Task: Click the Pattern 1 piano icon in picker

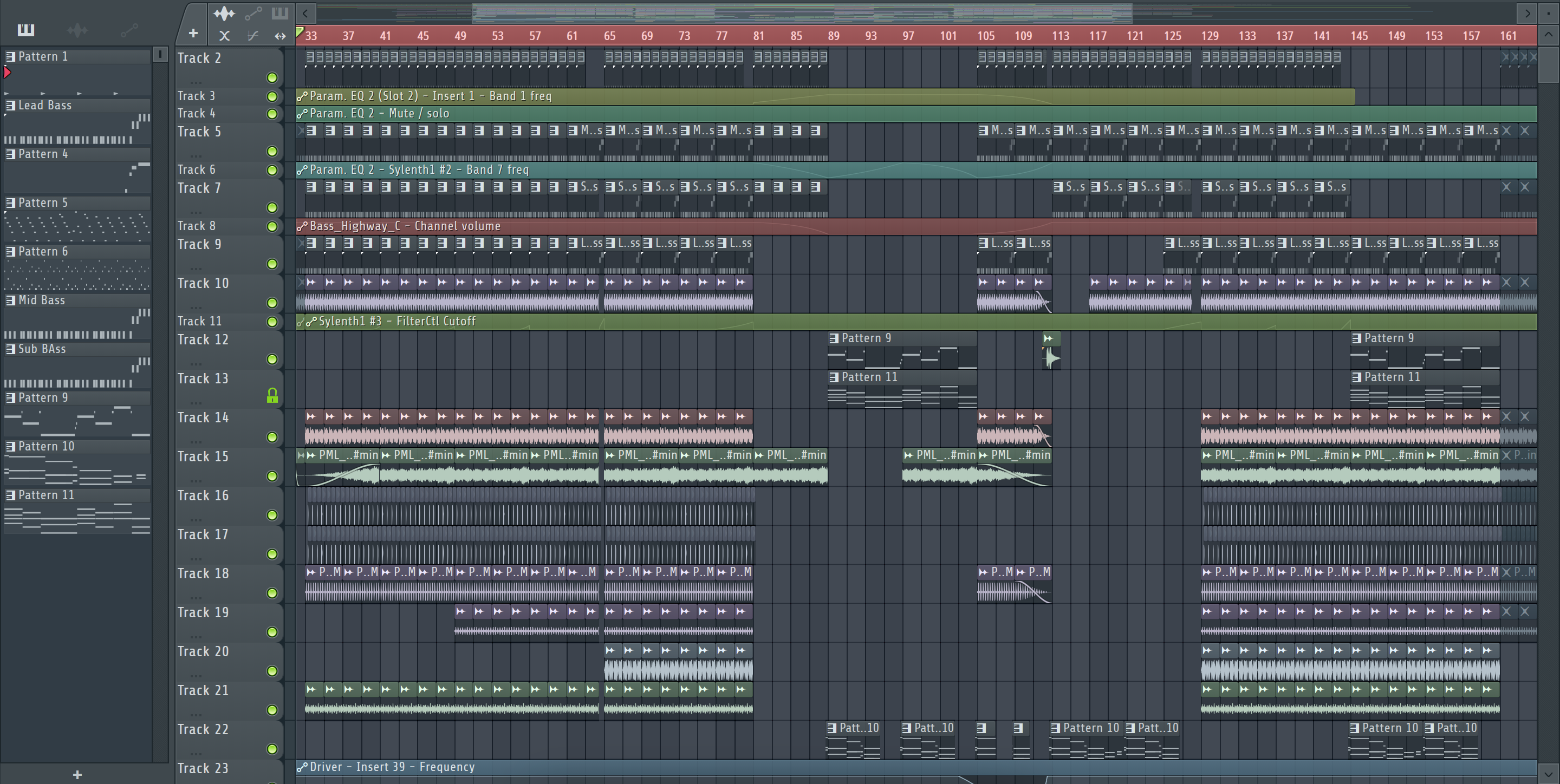Action: pos(10,56)
